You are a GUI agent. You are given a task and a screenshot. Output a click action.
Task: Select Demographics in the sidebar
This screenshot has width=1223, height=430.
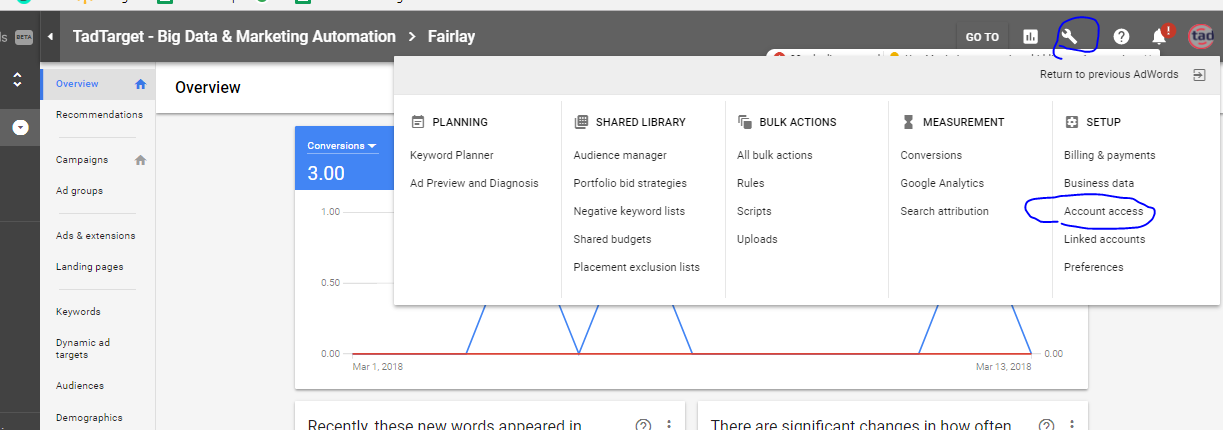point(89,417)
